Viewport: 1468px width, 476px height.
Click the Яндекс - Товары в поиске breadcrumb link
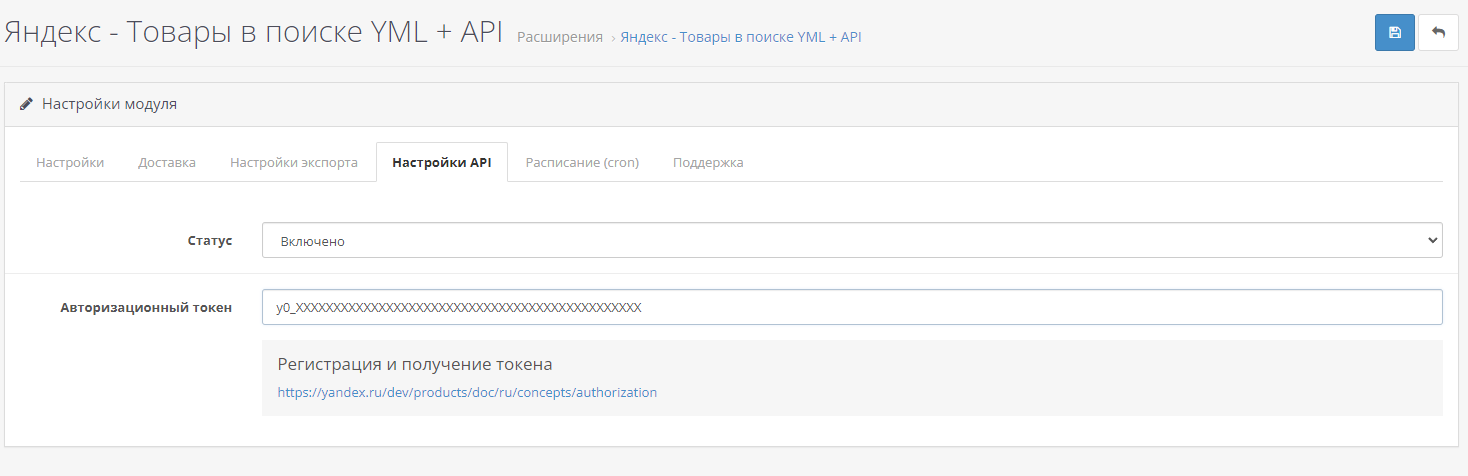point(740,37)
